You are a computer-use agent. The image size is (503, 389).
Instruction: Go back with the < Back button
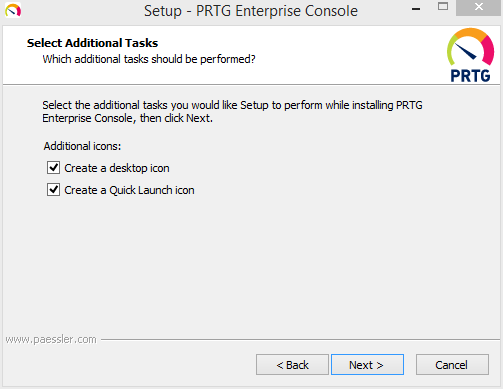pyautogui.click(x=292, y=365)
